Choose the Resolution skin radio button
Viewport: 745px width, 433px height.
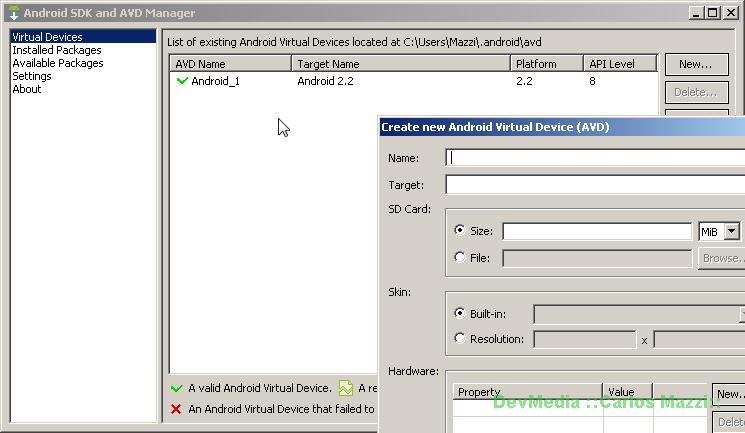[x=460, y=338]
